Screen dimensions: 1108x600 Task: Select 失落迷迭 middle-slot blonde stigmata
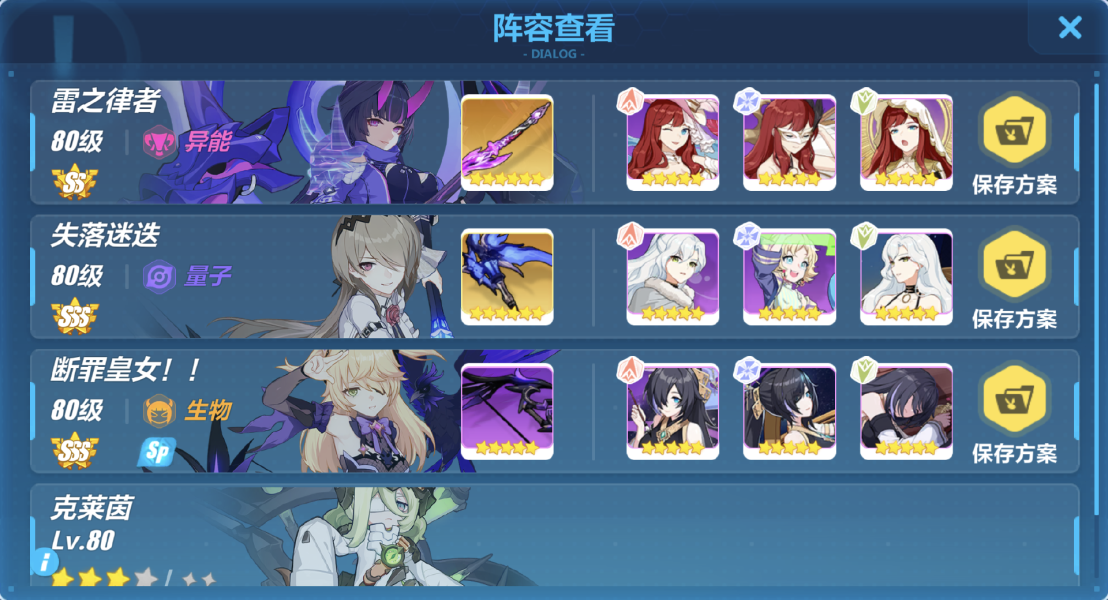click(x=789, y=277)
